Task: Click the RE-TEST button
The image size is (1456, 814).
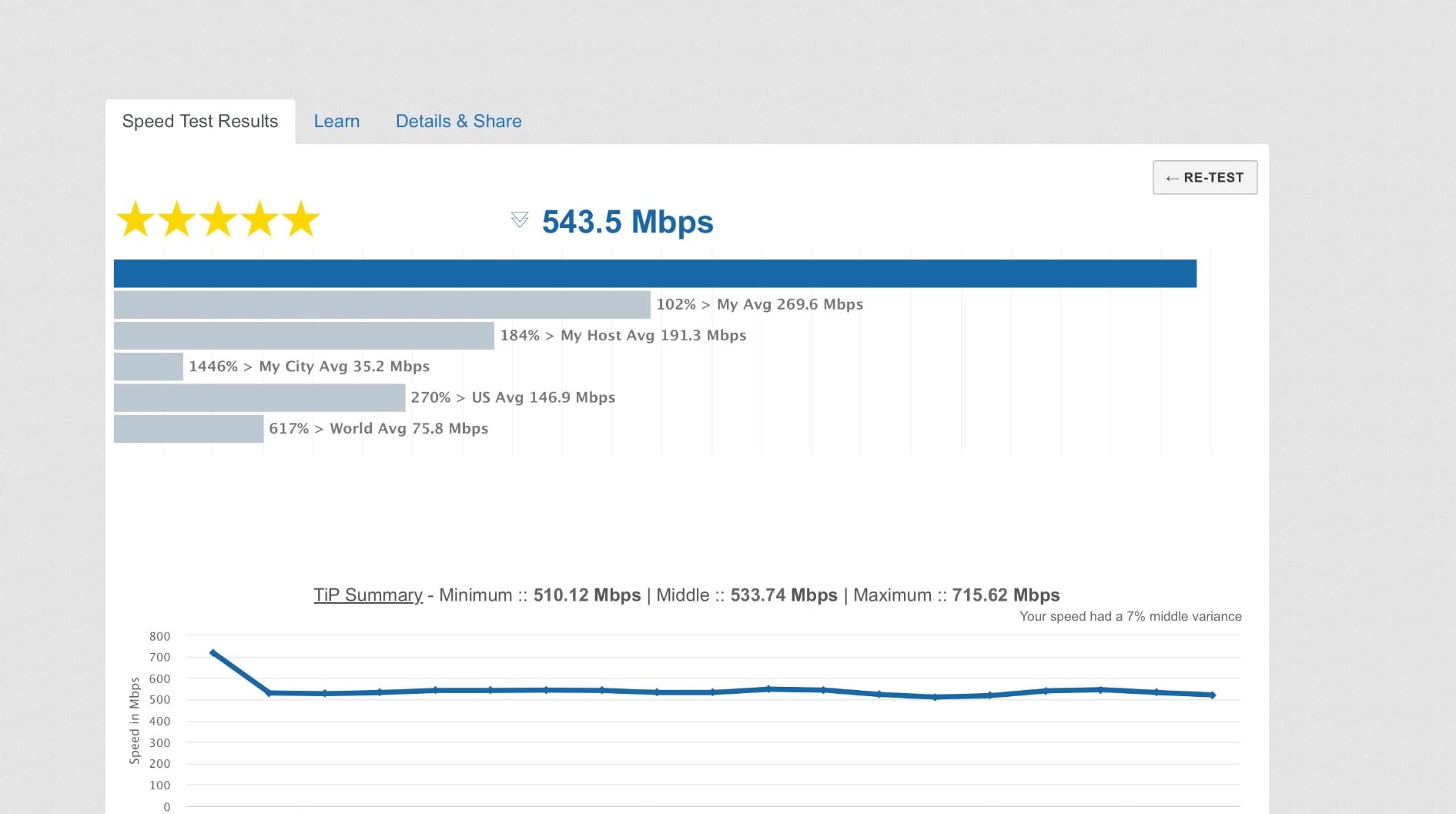Action: [1204, 177]
